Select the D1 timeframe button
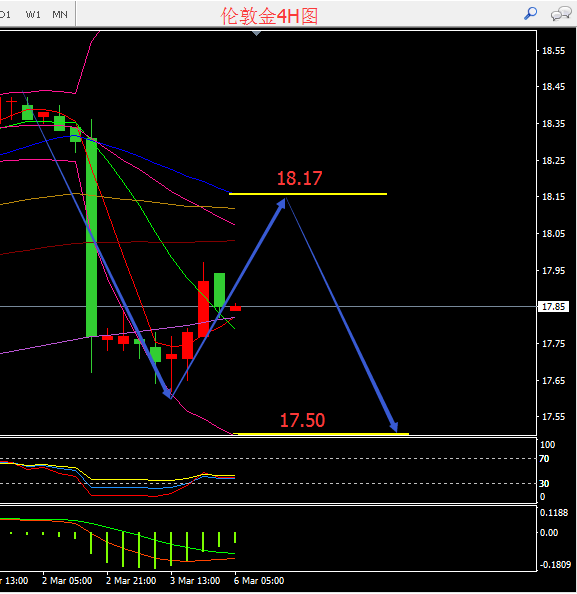The height and width of the screenshot is (594, 577). coord(5,14)
